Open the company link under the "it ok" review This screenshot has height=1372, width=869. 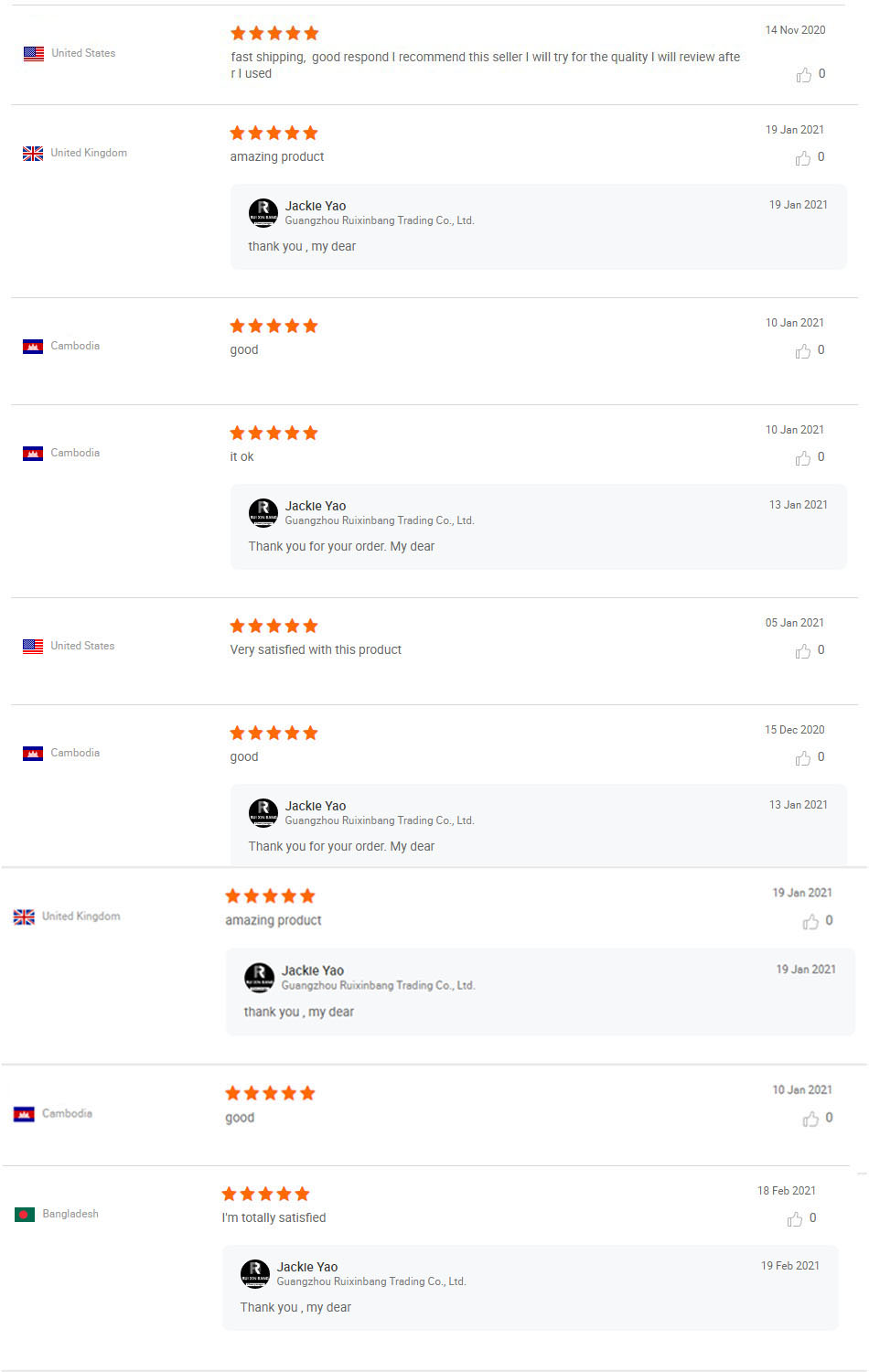tap(379, 520)
